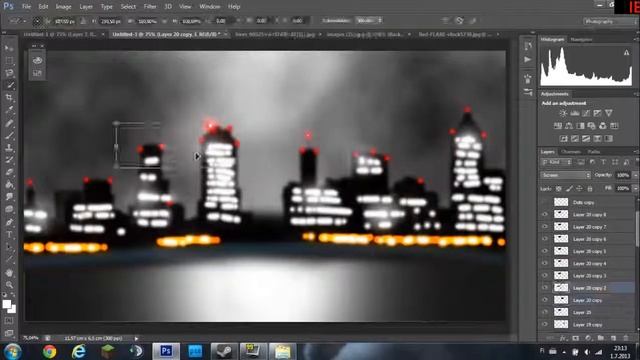Open the Adjustments panel menu

636,94
